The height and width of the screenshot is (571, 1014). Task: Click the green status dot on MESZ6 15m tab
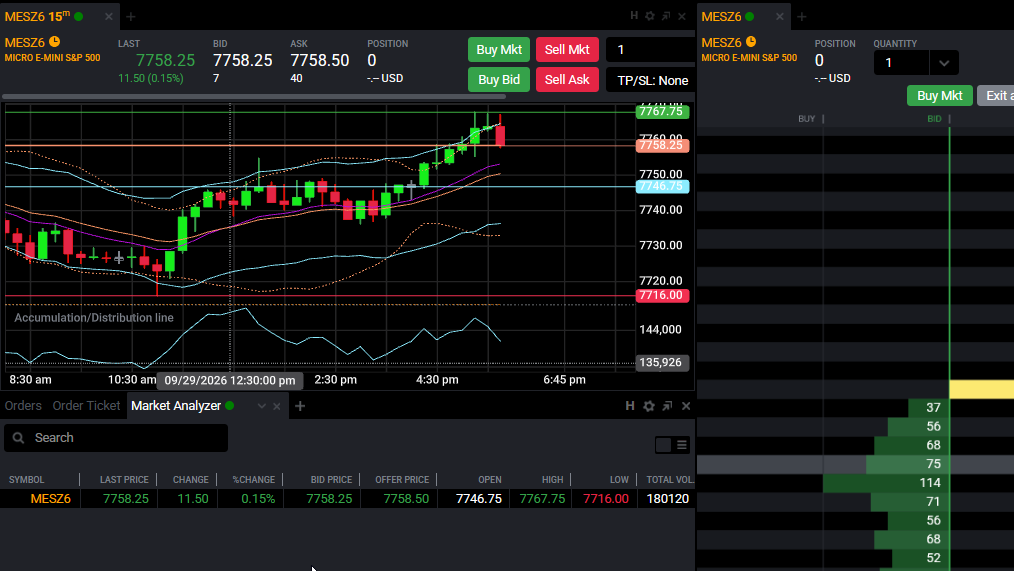[x=79, y=17]
